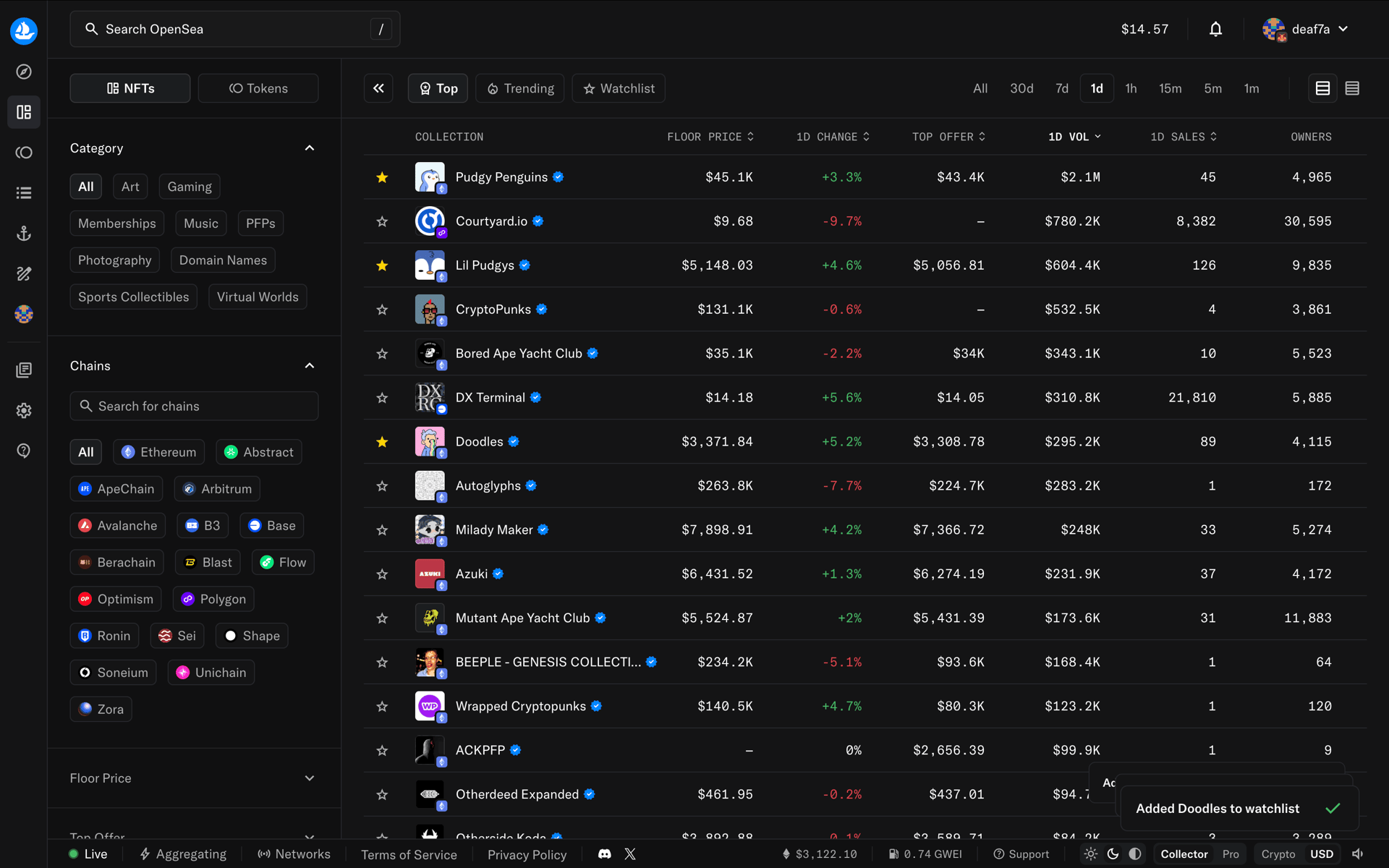
Task: Add DX Terminal to watchlist star
Action: pyautogui.click(x=382, y=398)
